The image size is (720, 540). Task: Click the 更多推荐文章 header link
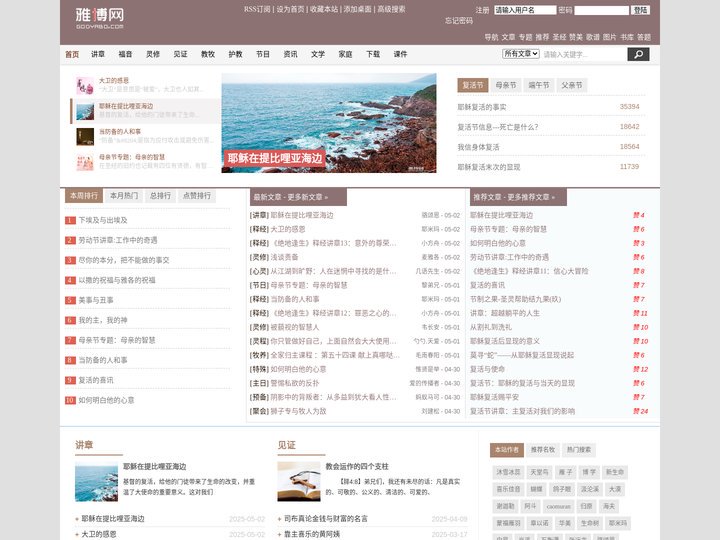point(531,197)
